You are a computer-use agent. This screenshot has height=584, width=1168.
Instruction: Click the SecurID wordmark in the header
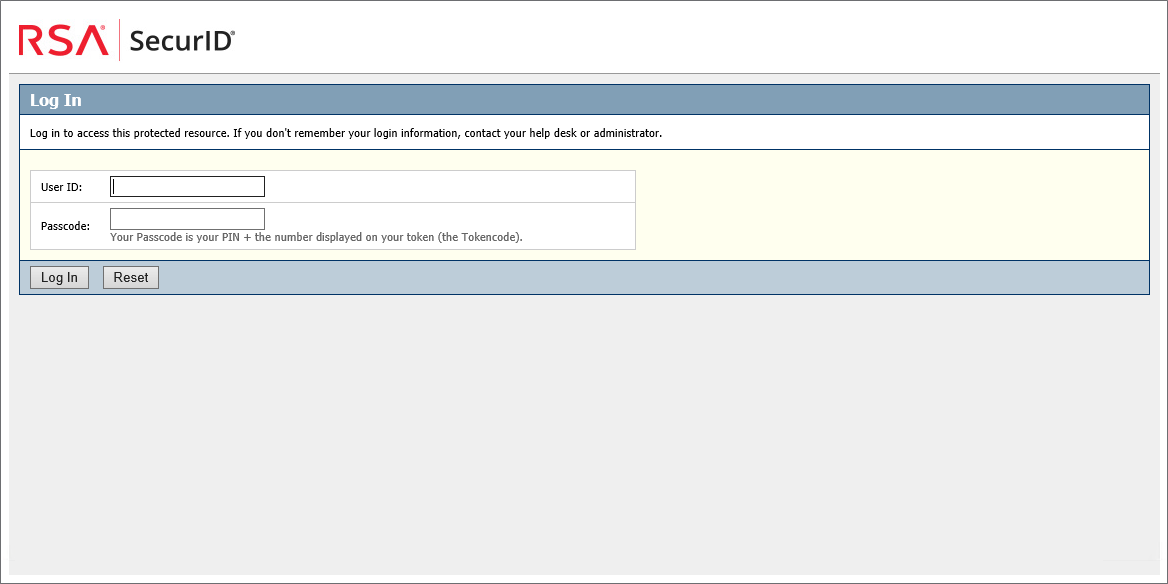pyautogui.click(x=182, y=41)
